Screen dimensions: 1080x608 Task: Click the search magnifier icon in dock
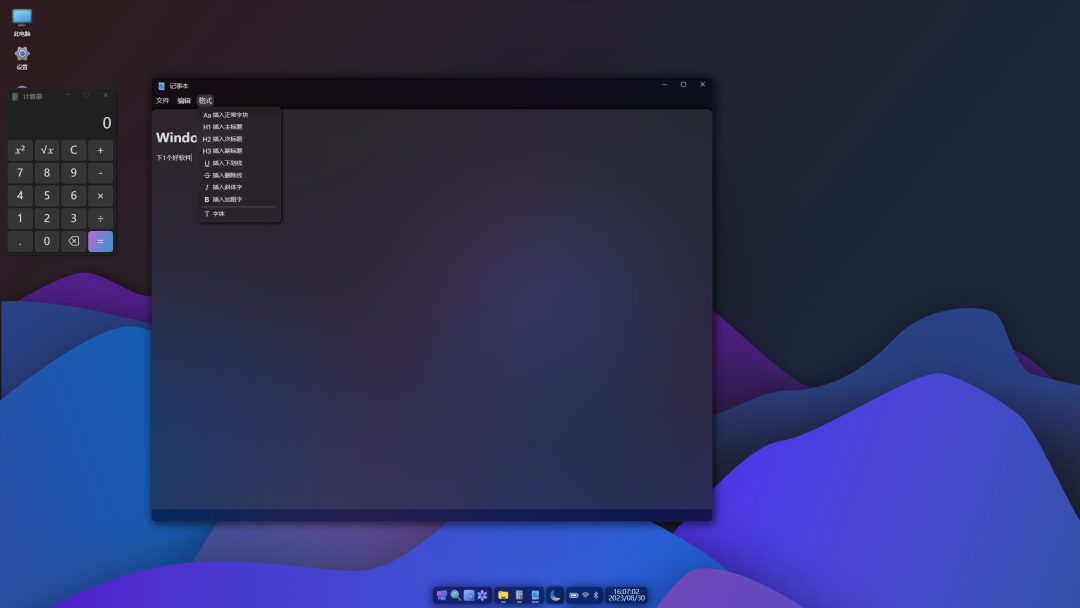[455, 596]
